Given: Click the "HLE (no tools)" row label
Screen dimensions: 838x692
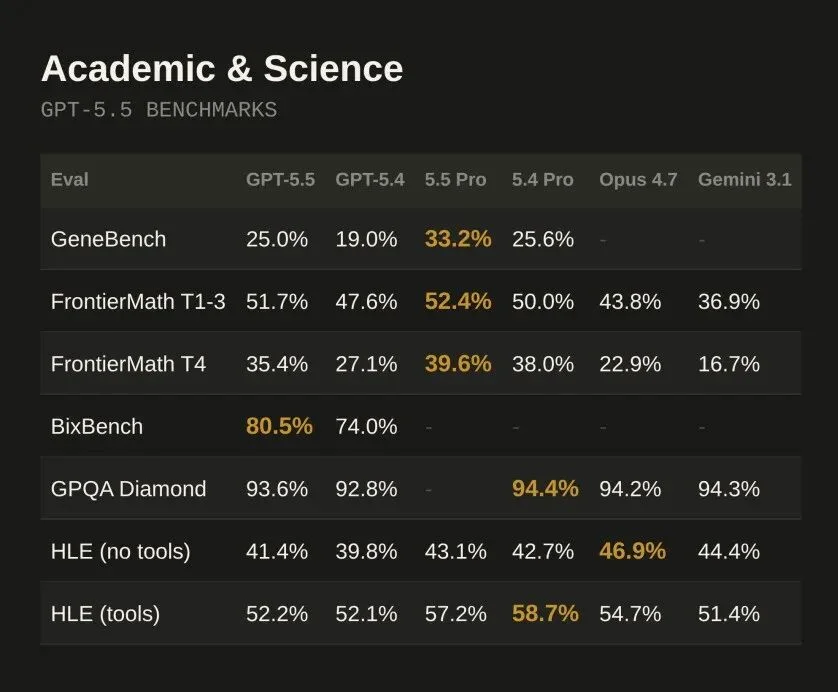Looking at the screenshot, I should pyautogui.click(x=120, y=551).
